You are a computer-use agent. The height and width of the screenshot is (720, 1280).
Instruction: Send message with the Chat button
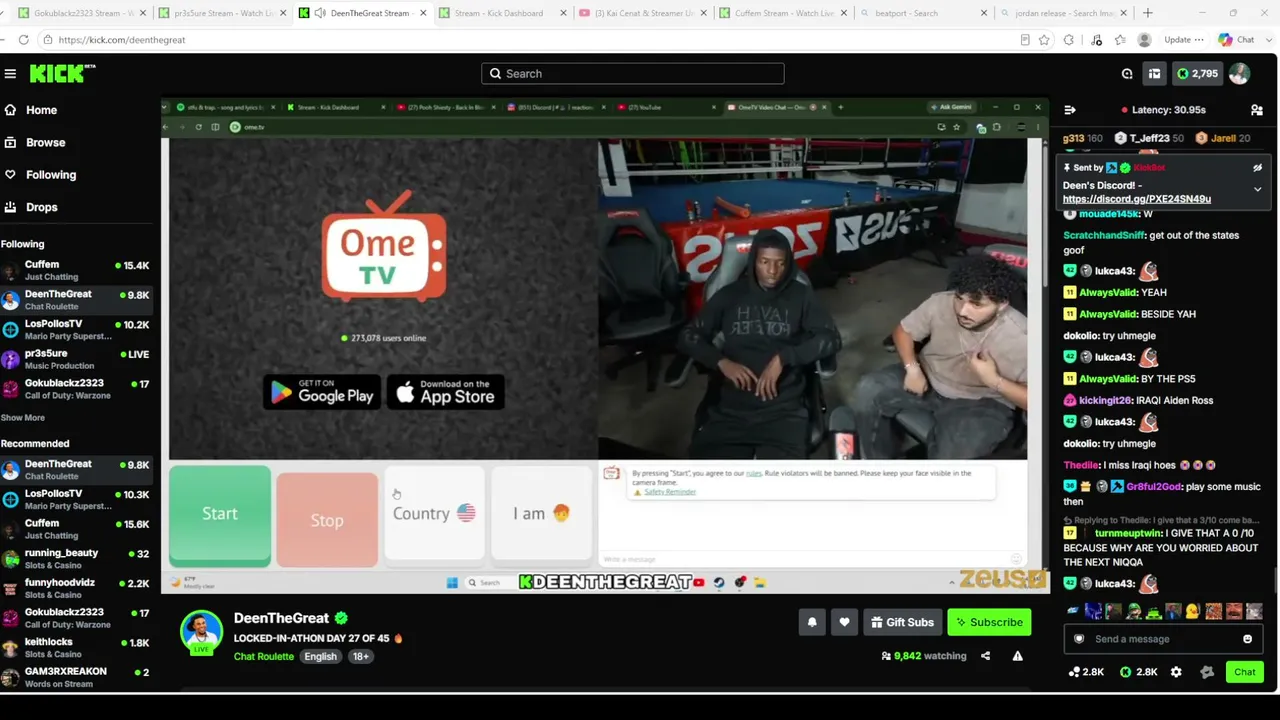click(1245, 672)
